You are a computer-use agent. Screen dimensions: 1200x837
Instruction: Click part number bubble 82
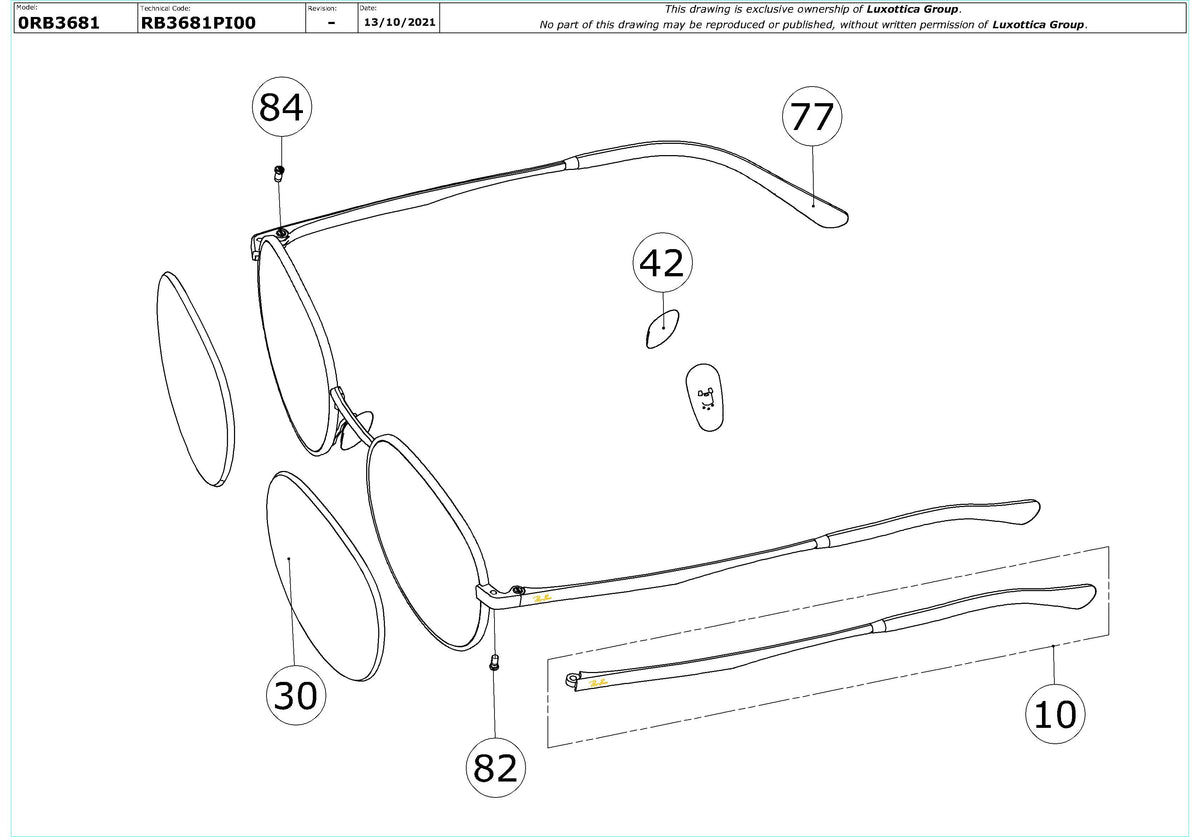click(496, 767)
